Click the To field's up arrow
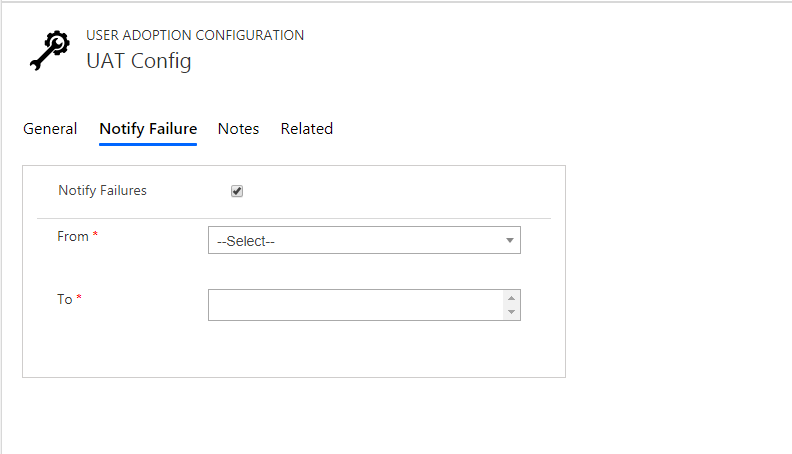 (511, 298)
